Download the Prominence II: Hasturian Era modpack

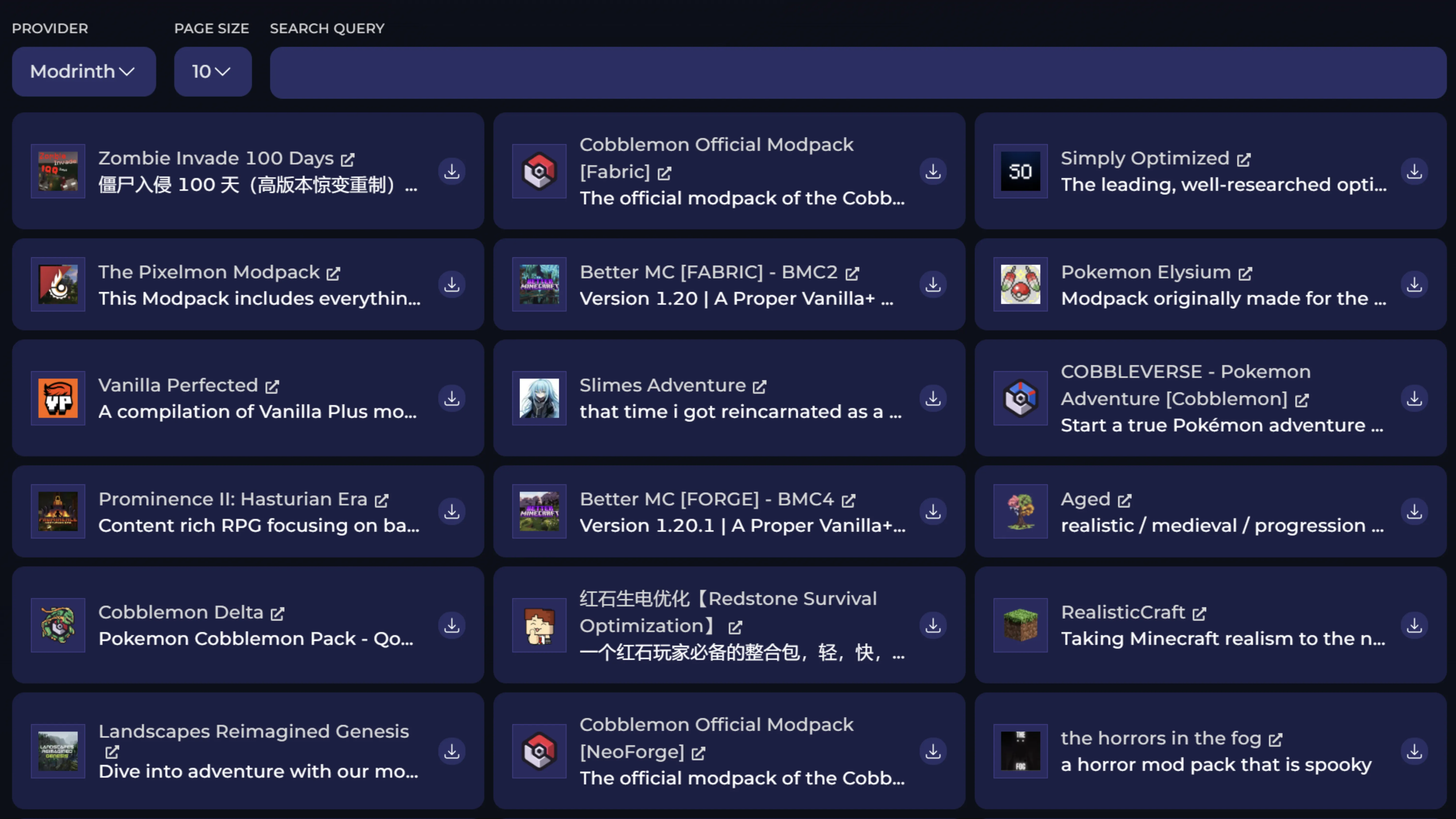(452, 512)
